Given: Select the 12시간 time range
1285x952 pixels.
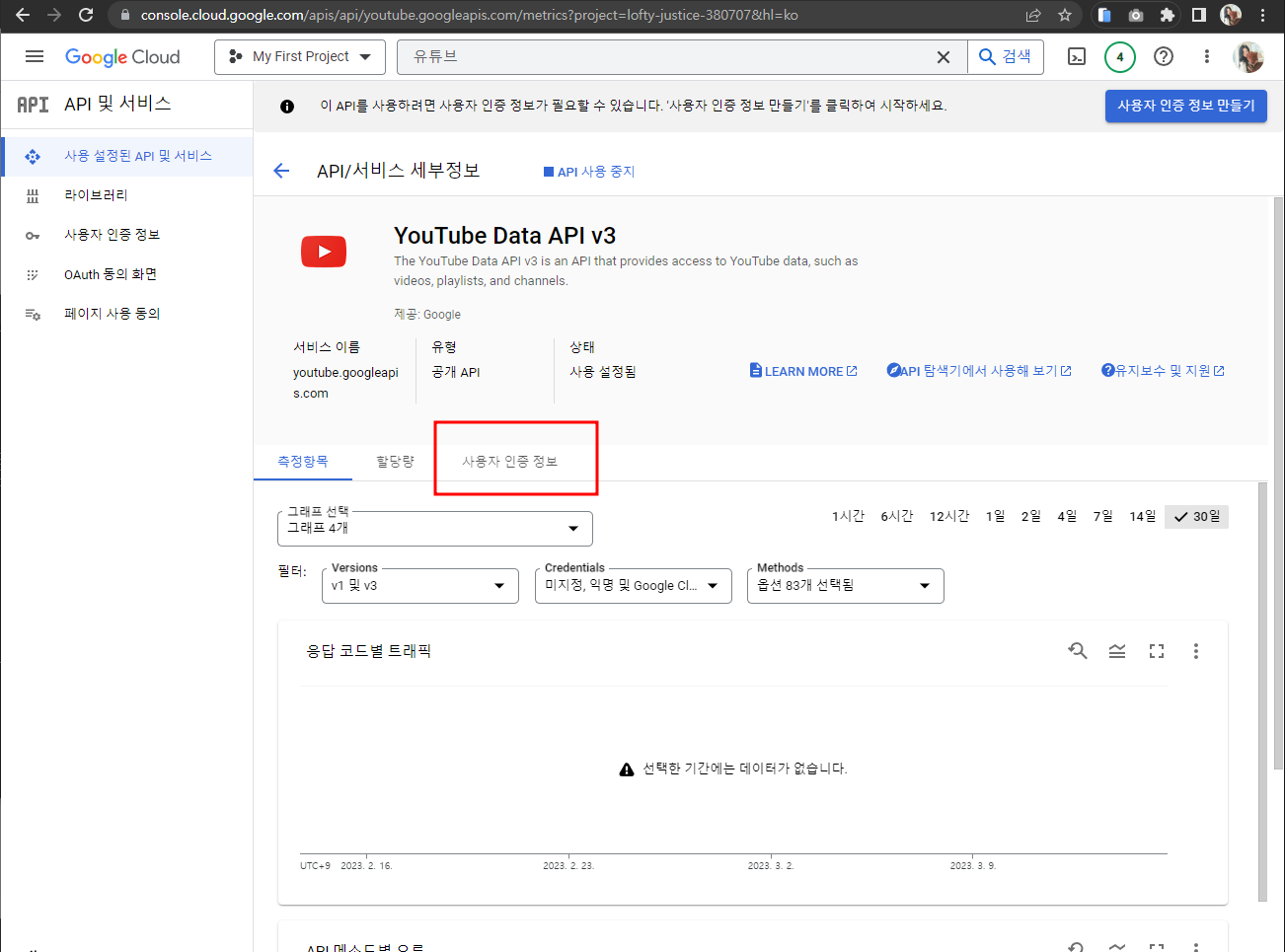Looking at the screenshot, I should 949,516.
